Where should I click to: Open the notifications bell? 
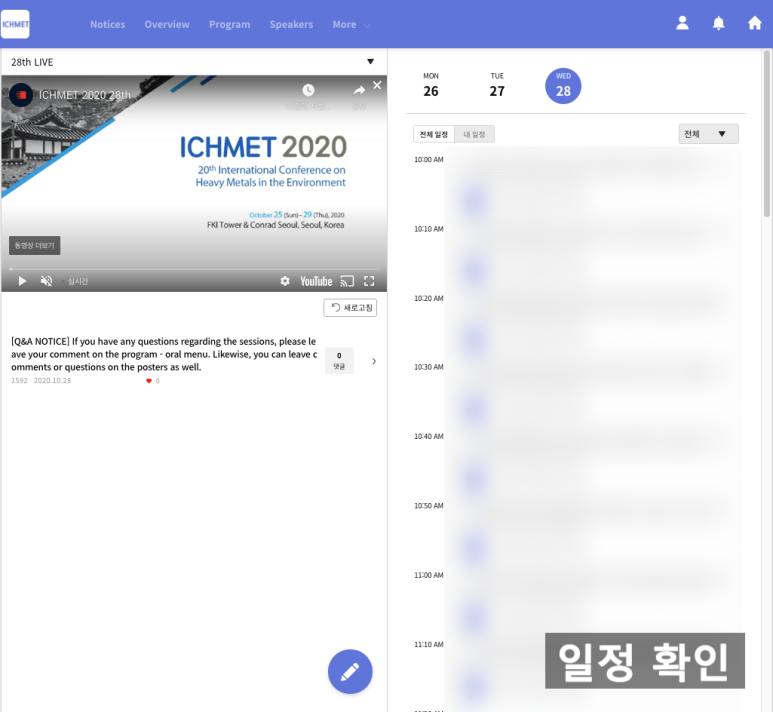click(x=718, y=23)
